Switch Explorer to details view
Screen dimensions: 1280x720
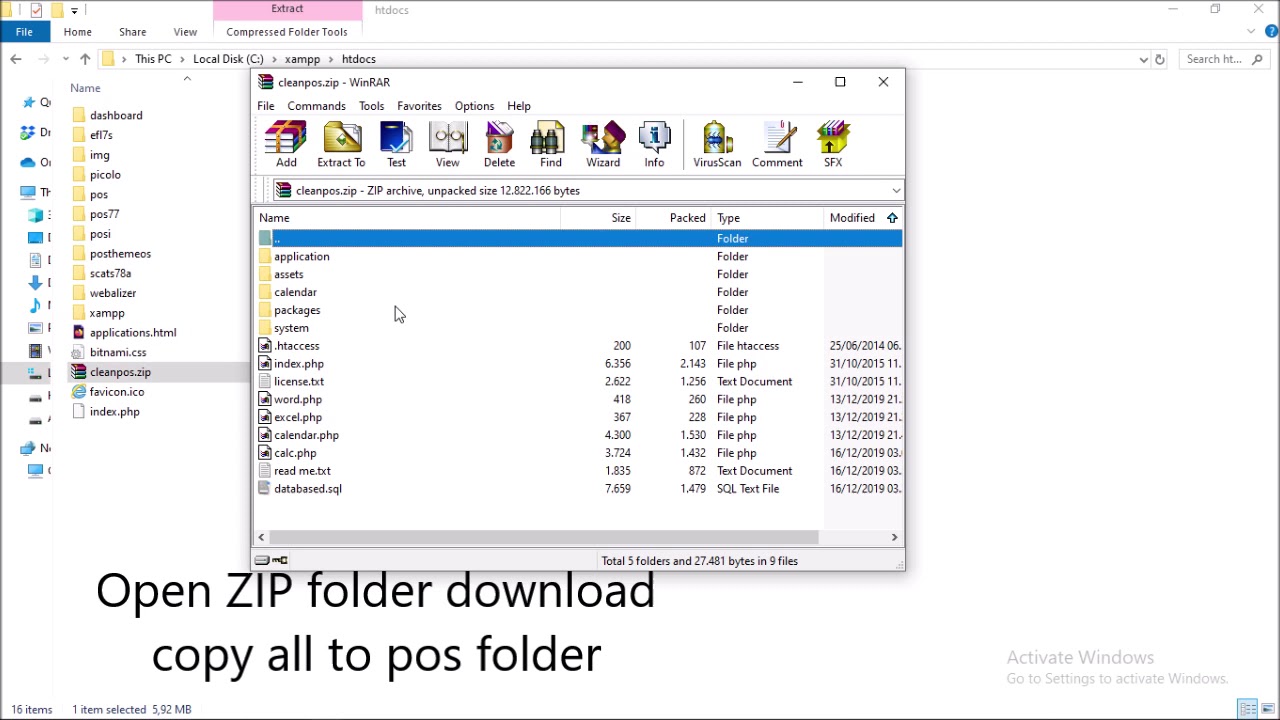click(x=1248, y=709)
